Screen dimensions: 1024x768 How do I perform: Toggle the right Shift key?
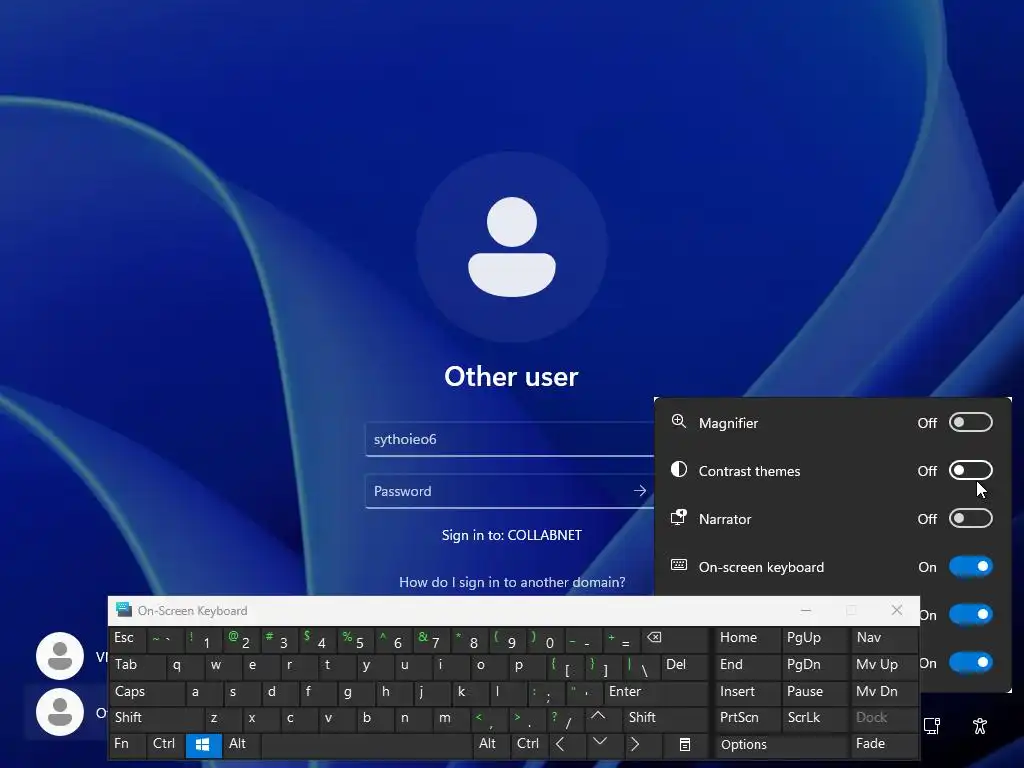pyautogui.click(x=664, y=719)
